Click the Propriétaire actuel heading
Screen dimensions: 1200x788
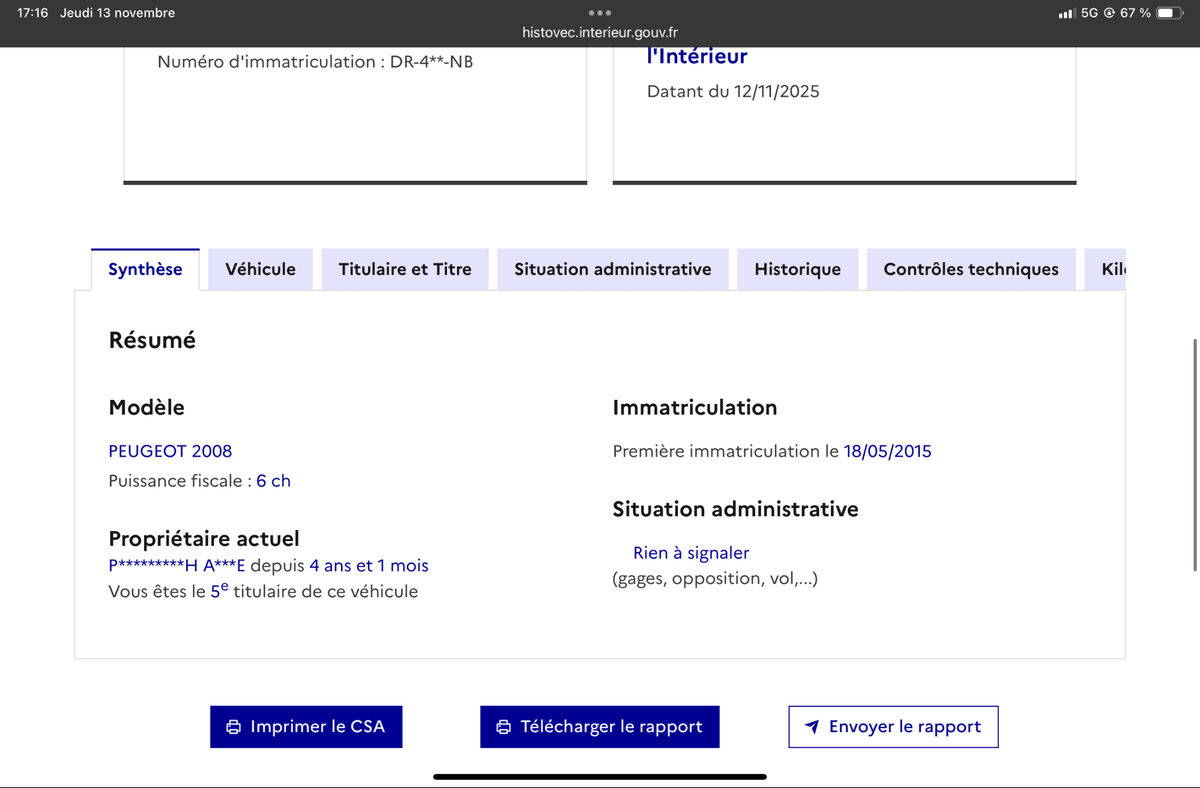point(204,539)
